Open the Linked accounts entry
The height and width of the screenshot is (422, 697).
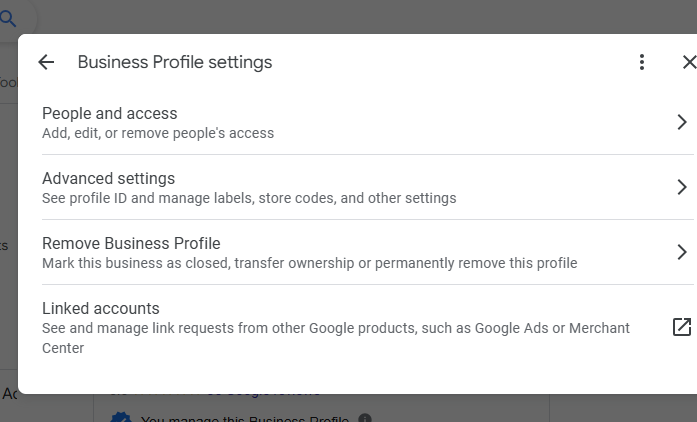click(x=101, y=309)
